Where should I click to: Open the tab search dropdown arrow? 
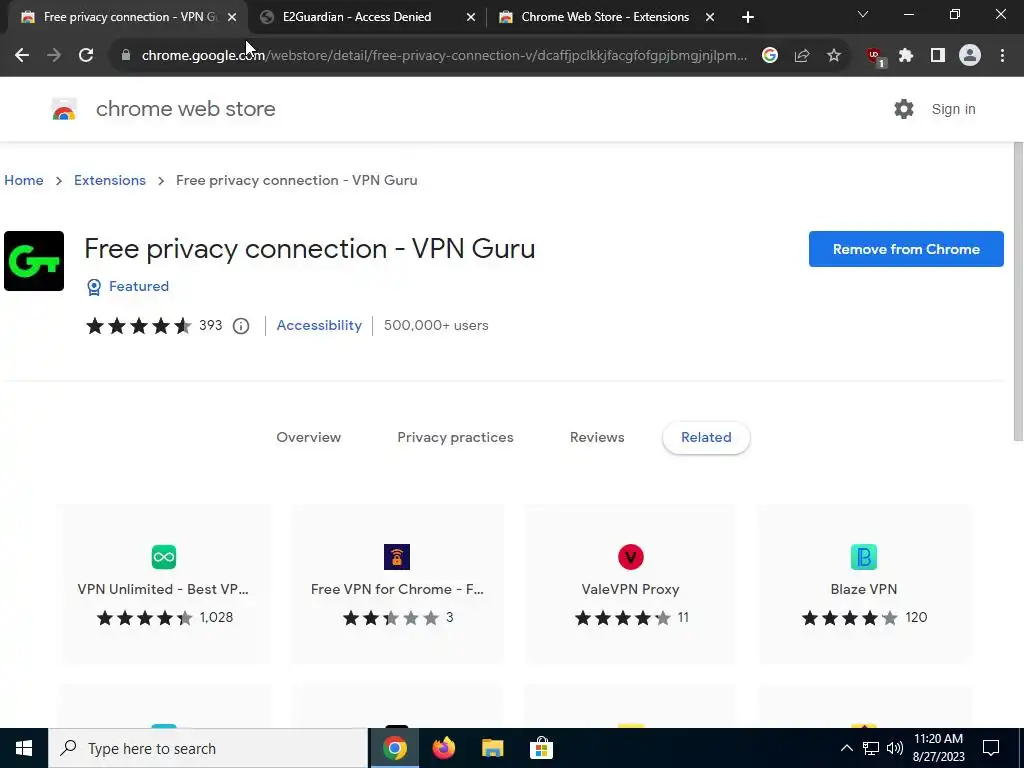coord(863,14)
